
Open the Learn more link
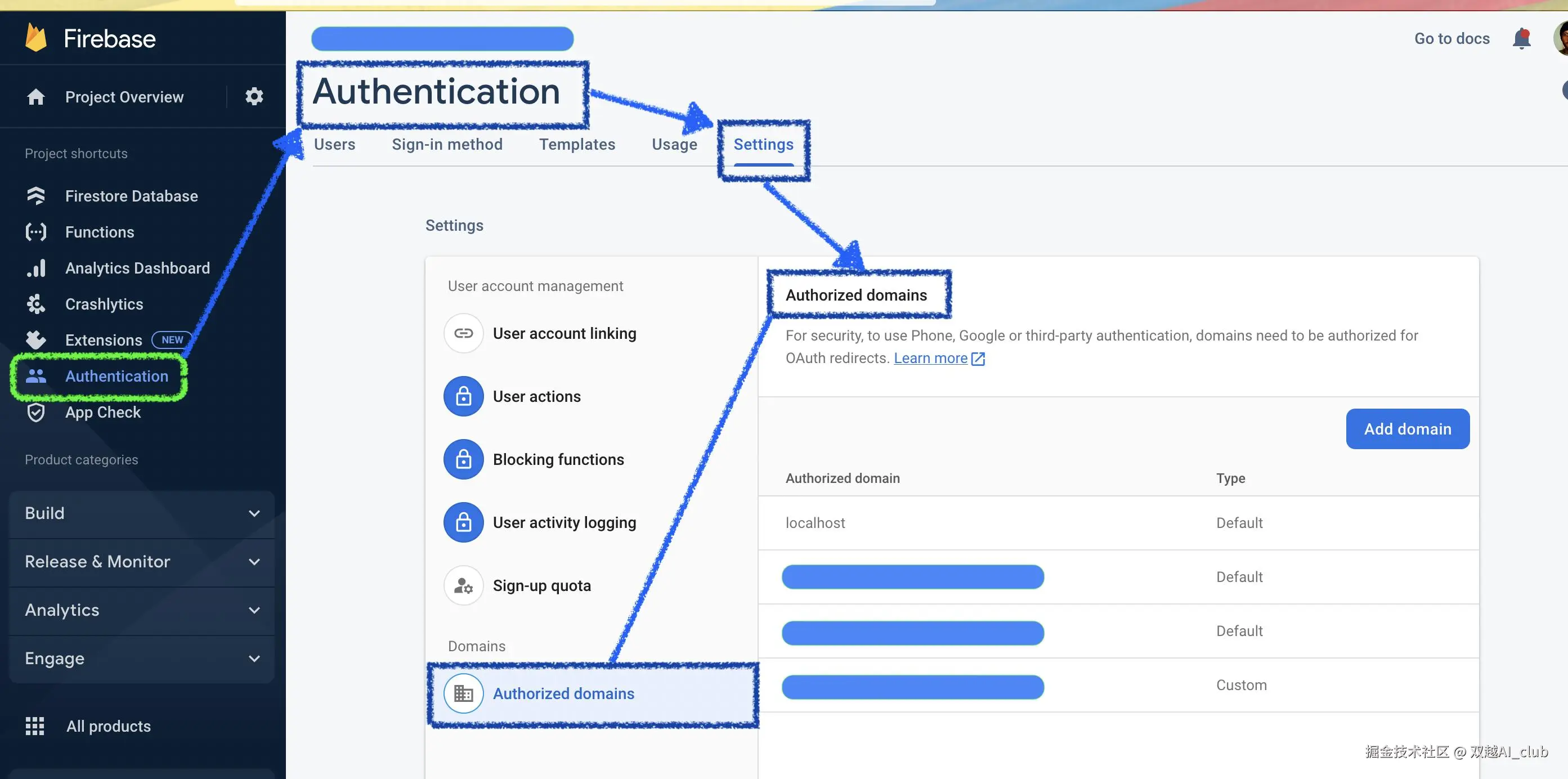coord(930,358)
